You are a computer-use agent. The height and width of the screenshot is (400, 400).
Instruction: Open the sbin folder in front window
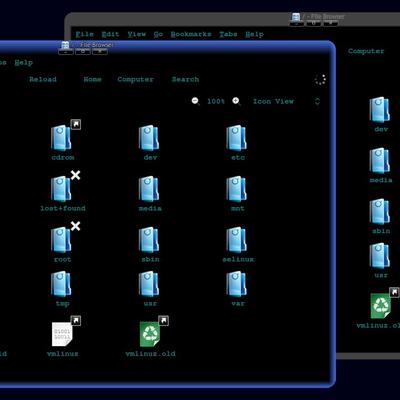[149, 240]
